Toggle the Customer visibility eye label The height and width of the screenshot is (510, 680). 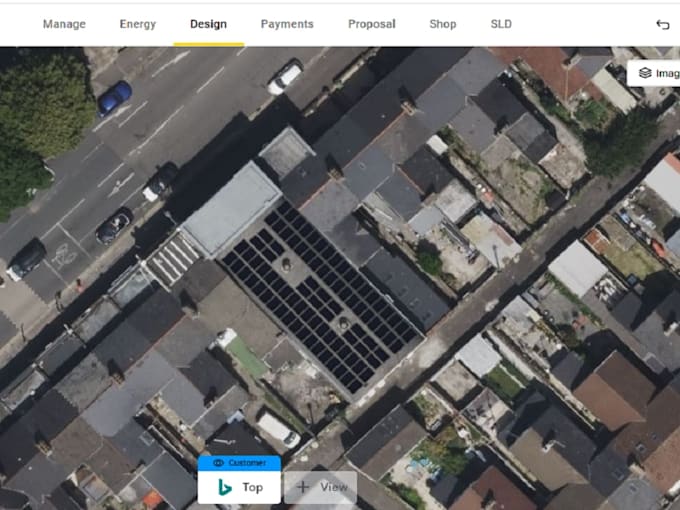point(239,463)
